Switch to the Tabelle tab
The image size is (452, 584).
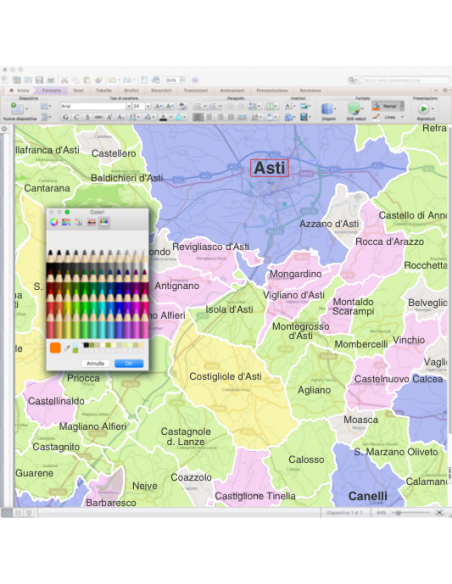pos(104,90)
